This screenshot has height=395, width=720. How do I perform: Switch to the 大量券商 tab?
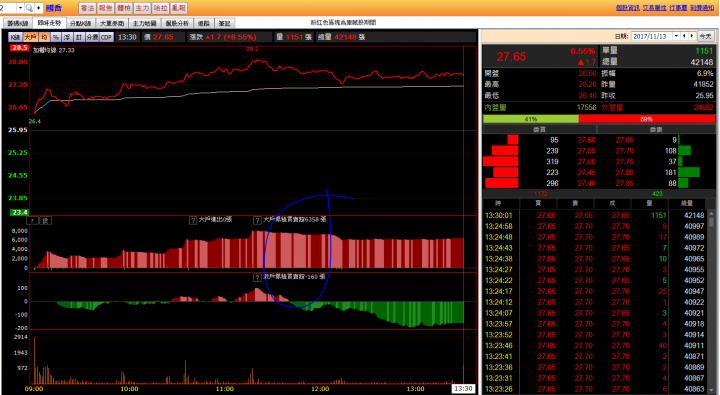click(x=112, y=23)
